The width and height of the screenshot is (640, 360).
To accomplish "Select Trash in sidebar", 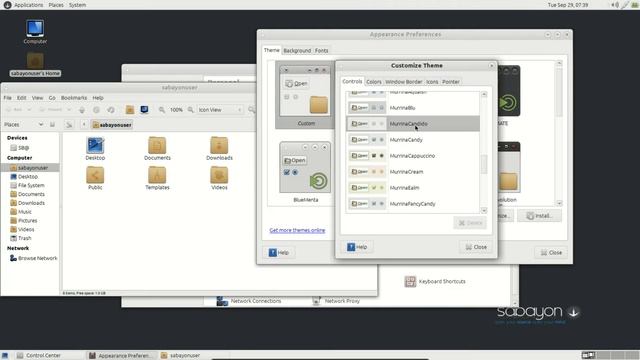I will point(24,238).
